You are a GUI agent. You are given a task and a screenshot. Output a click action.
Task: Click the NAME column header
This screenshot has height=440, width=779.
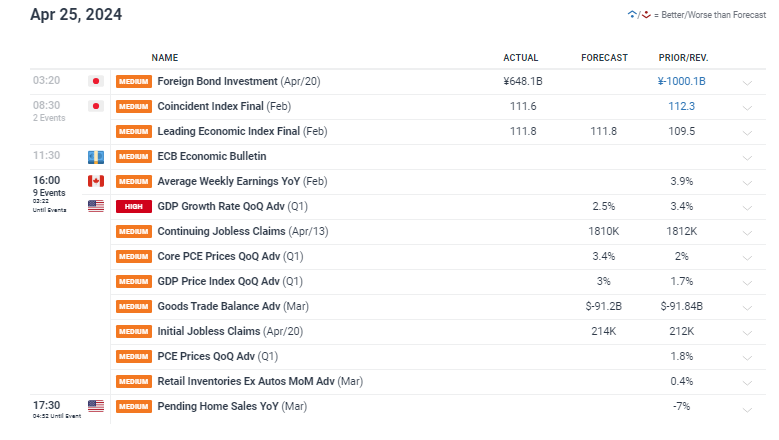[x=164, y=58]
